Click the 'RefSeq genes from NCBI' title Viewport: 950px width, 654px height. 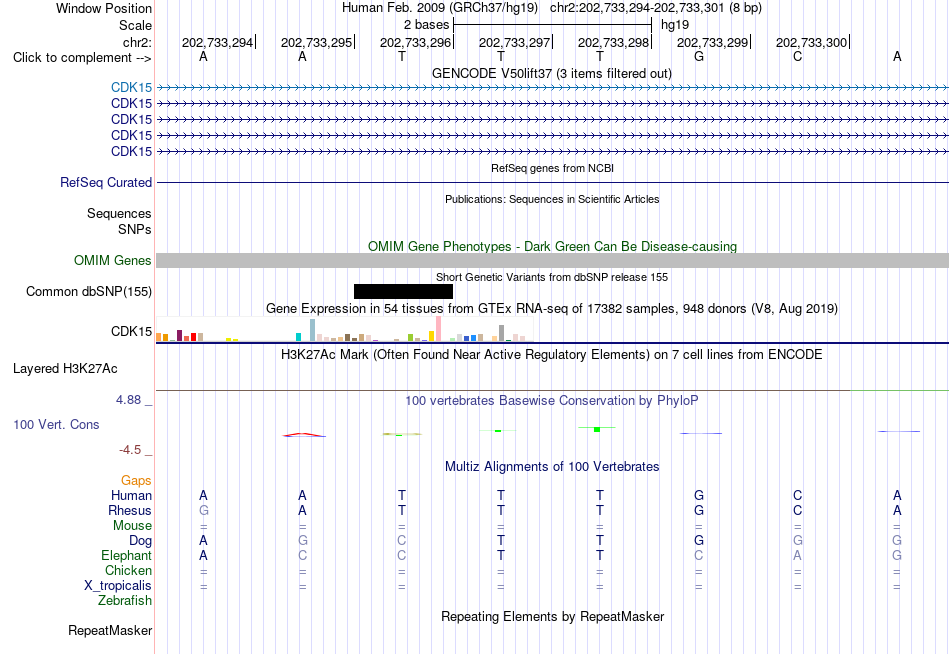click(x=552, y=168)
